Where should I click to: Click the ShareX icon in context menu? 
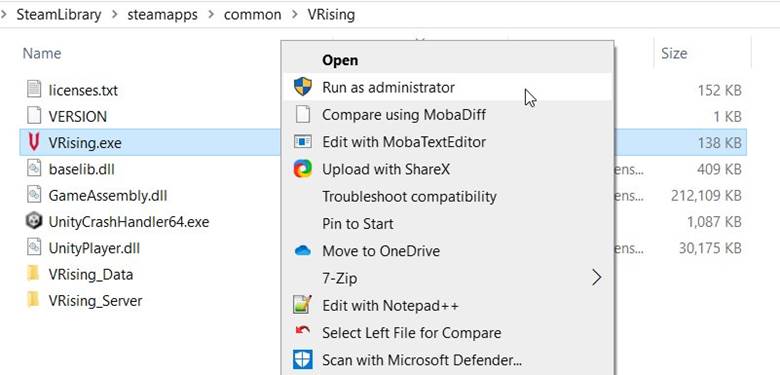302,169
